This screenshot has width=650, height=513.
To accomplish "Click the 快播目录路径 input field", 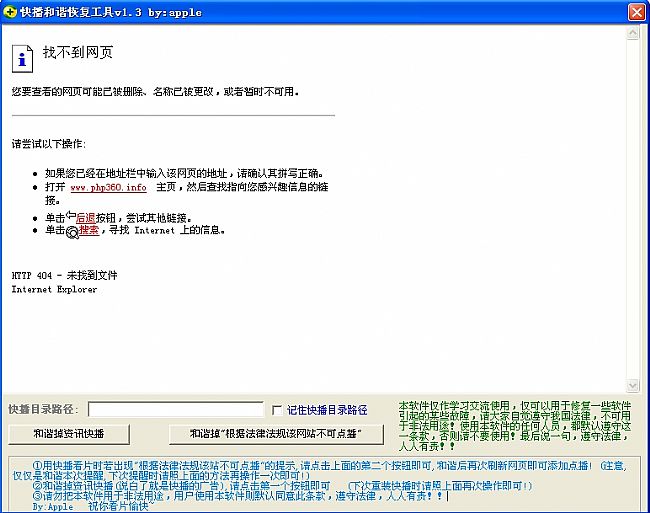I will pos(176,409).
